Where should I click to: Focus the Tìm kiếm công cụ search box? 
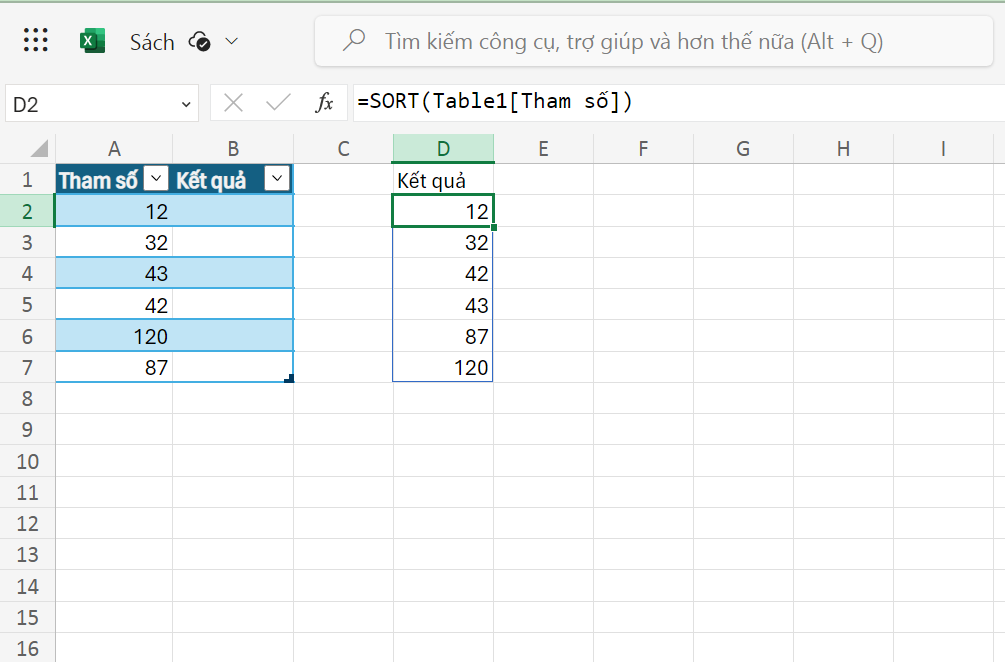click(654, 42)
